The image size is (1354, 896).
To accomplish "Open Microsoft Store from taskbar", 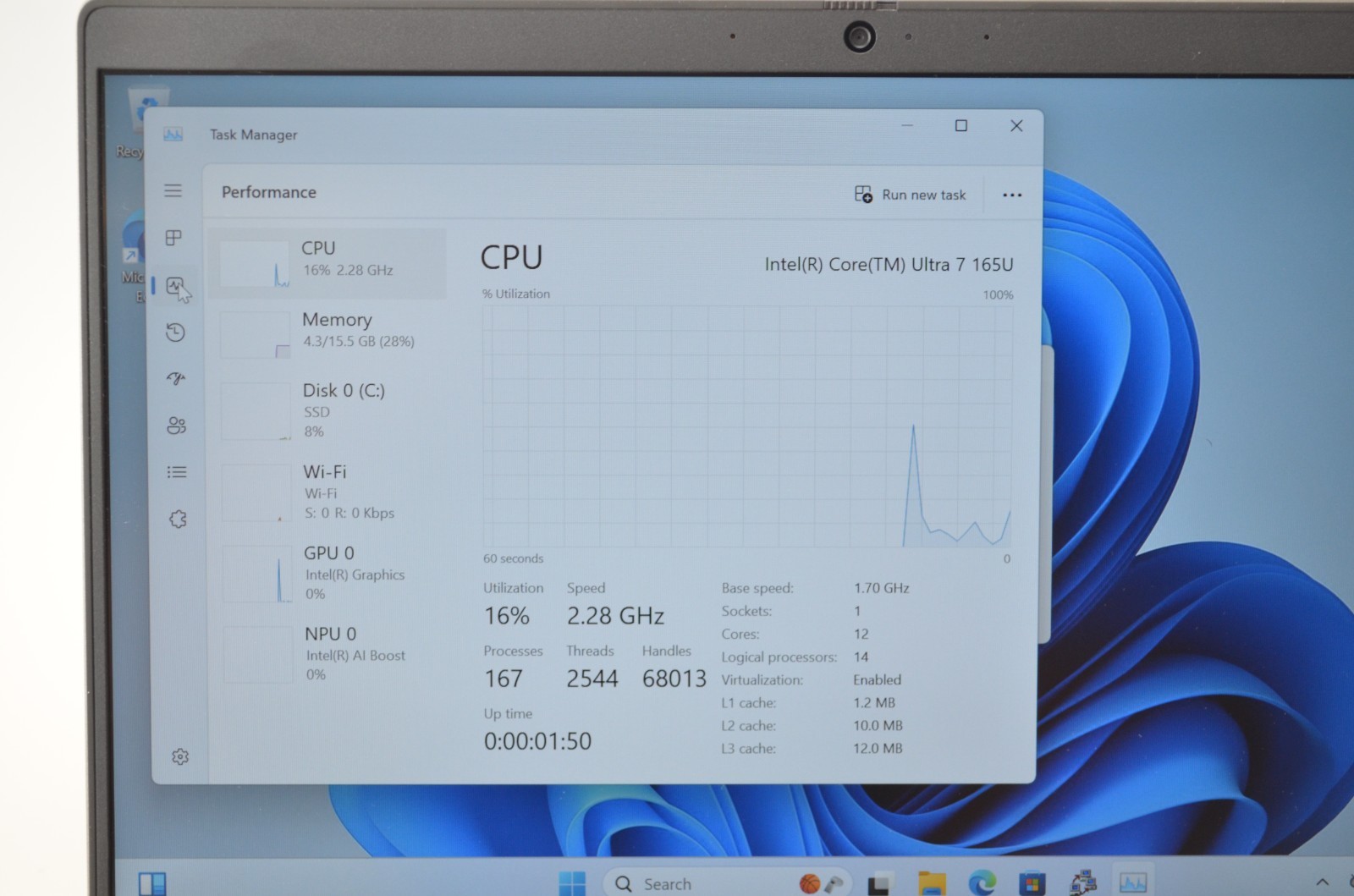I will 1032,883.
